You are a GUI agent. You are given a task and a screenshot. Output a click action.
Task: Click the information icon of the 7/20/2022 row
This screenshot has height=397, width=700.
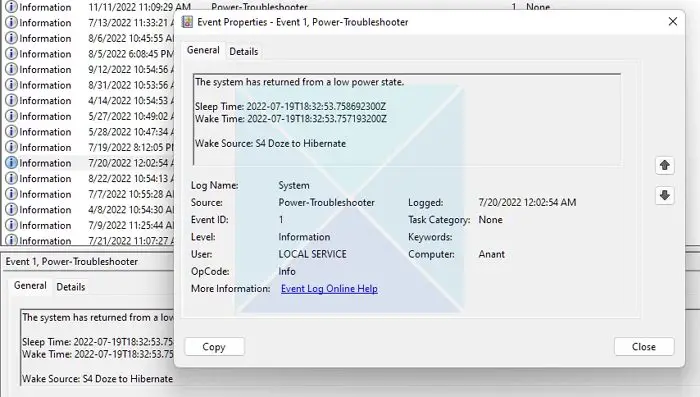(x=11, y=163)
